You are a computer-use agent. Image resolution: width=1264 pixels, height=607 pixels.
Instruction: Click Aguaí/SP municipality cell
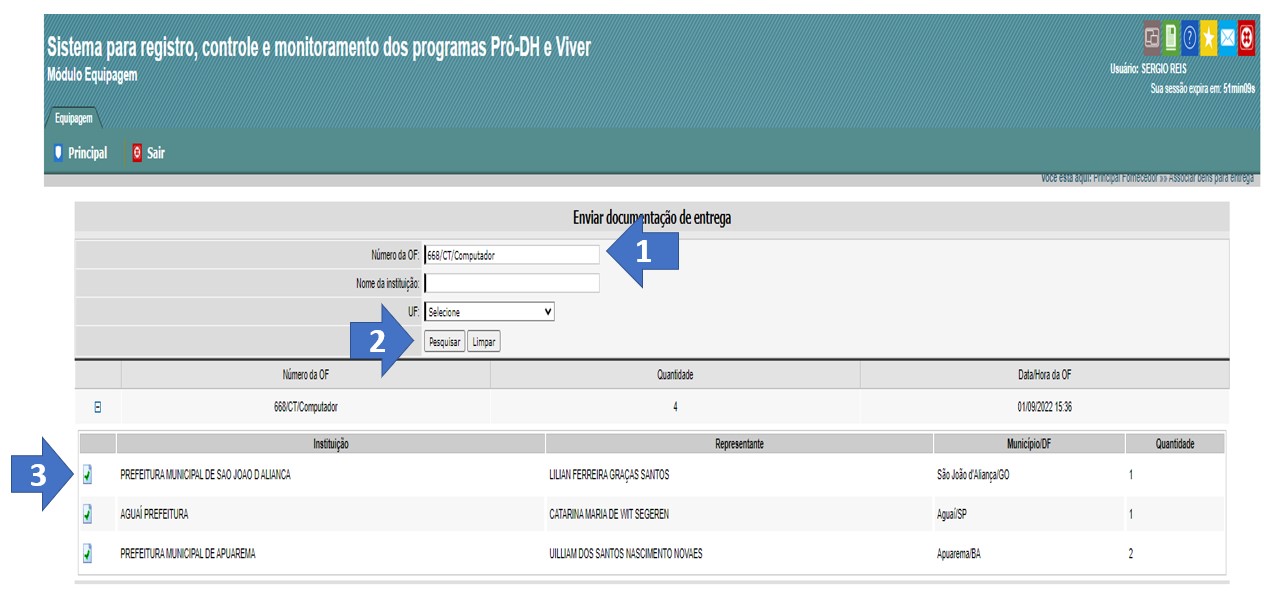point(952,514)
